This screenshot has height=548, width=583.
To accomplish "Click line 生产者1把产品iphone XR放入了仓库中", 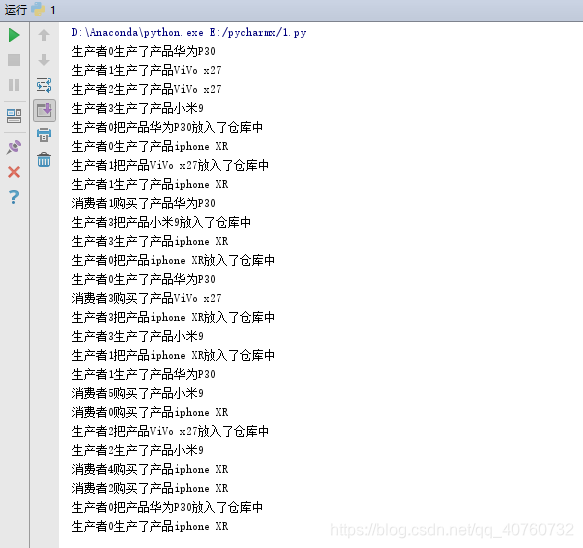I will (x=173, y=355).
